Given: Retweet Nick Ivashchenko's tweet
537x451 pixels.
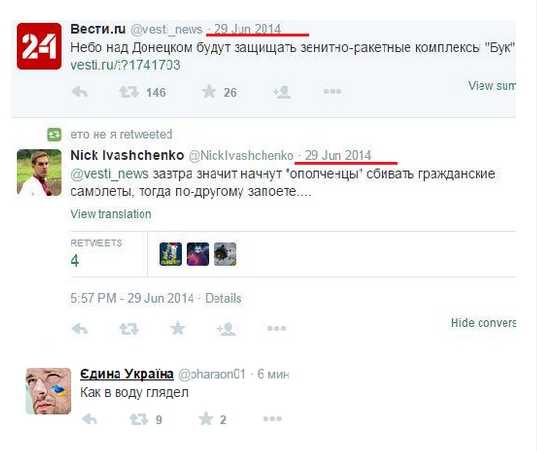Looking at the screenshot, I should 129,329.
